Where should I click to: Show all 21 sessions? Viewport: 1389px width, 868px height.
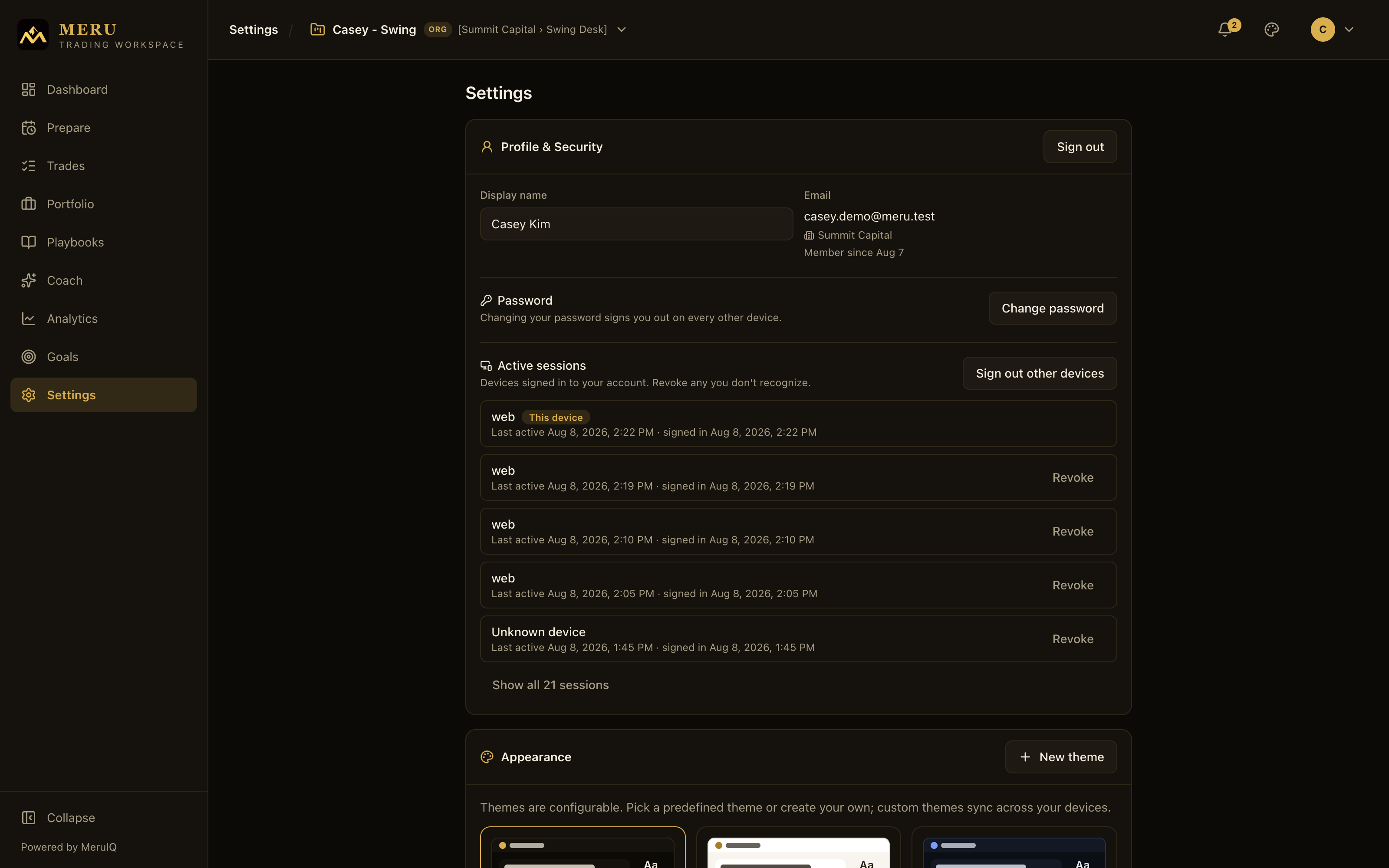point(550,685)
